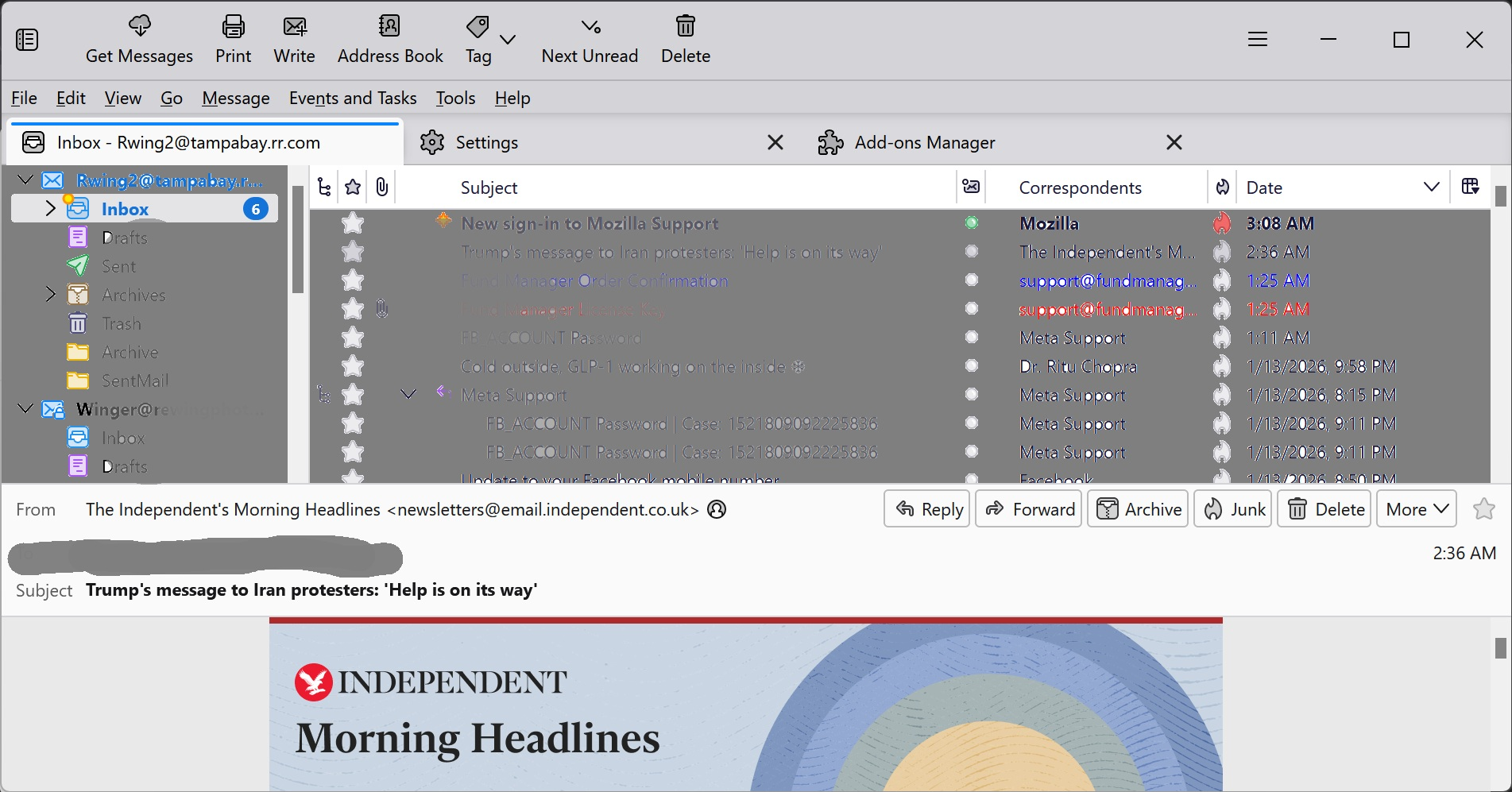The image size is (1512, 792).
Task: Toggle read status of the 8:15 PM Meta Support thread
Action: tap(971, 395)
